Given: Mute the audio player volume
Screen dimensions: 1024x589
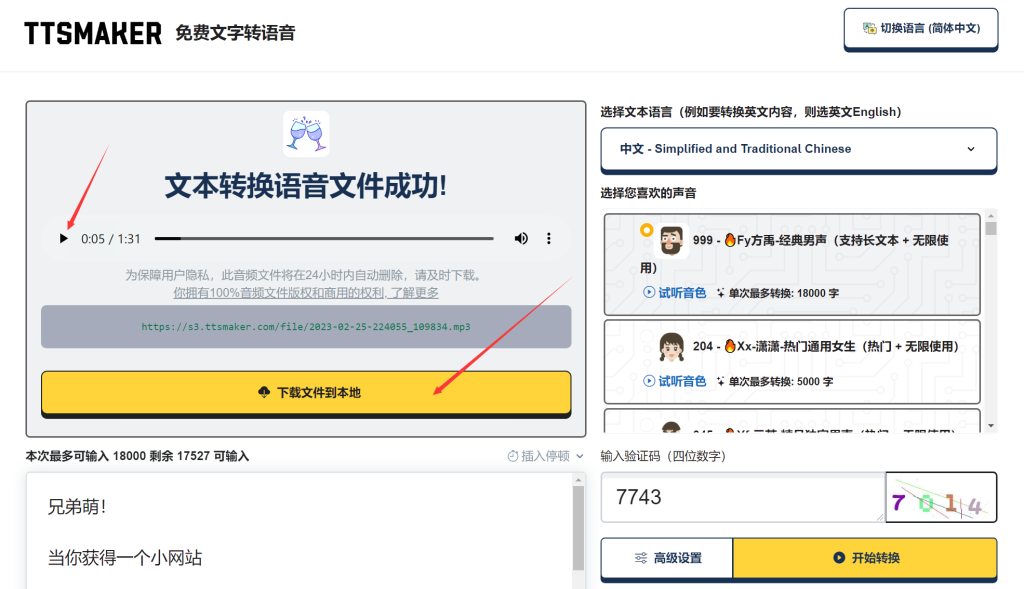Looking at the screenshot, I should pyautogui.click(x=521, y=239).
